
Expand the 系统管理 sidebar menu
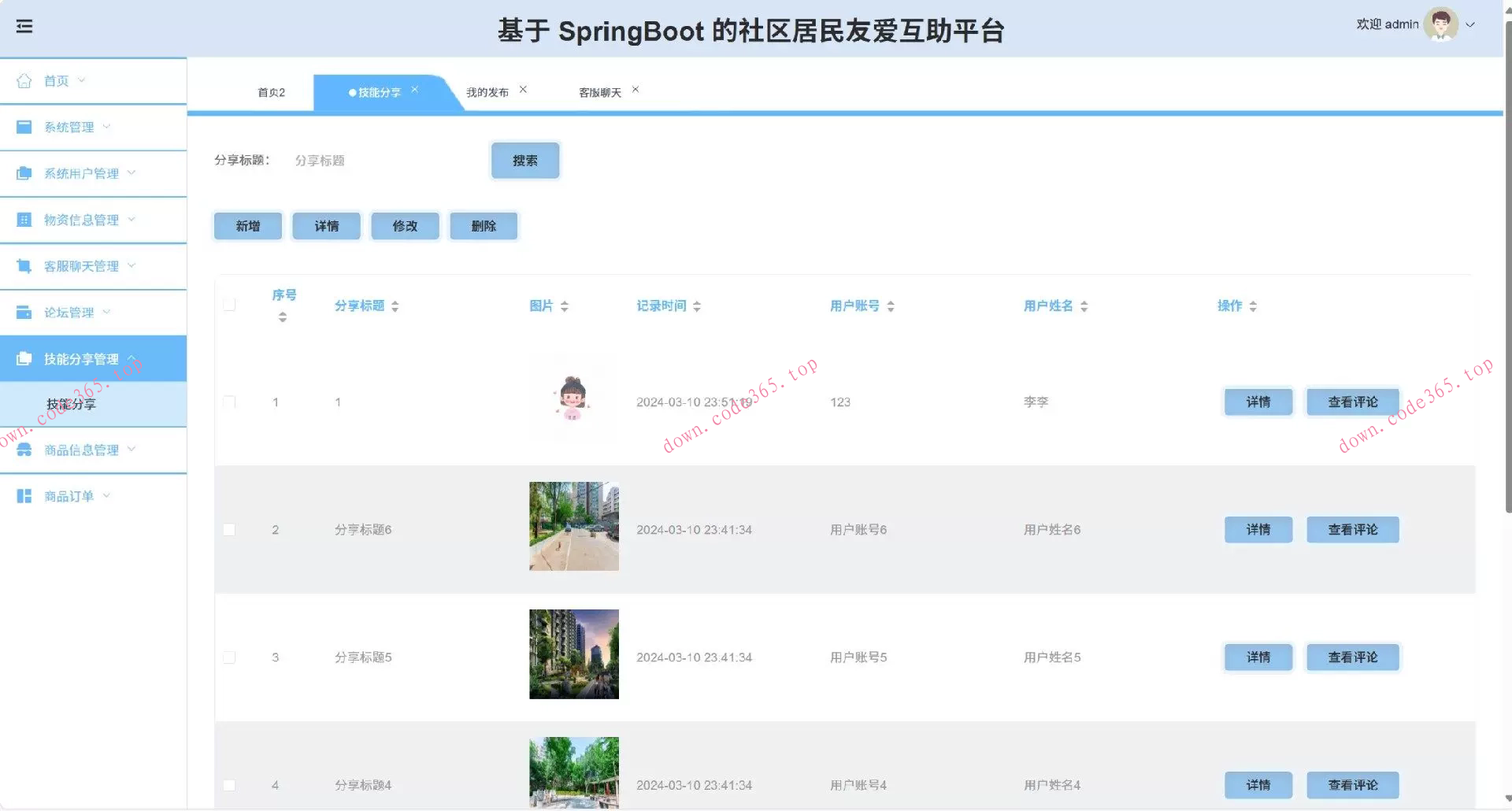click(107, 127)
